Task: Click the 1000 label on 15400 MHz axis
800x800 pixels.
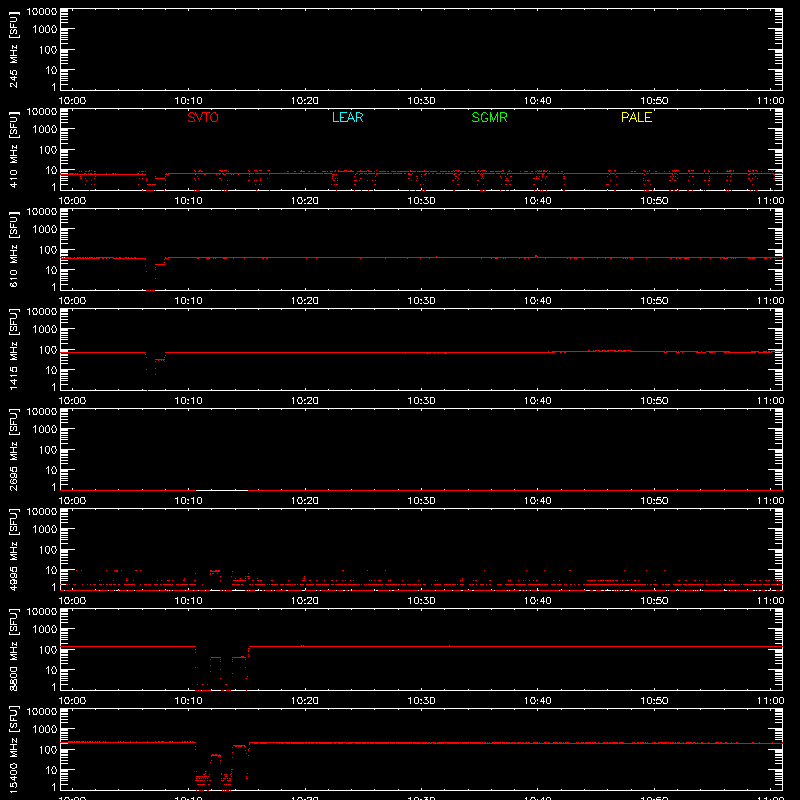Action: pos(45,730)
